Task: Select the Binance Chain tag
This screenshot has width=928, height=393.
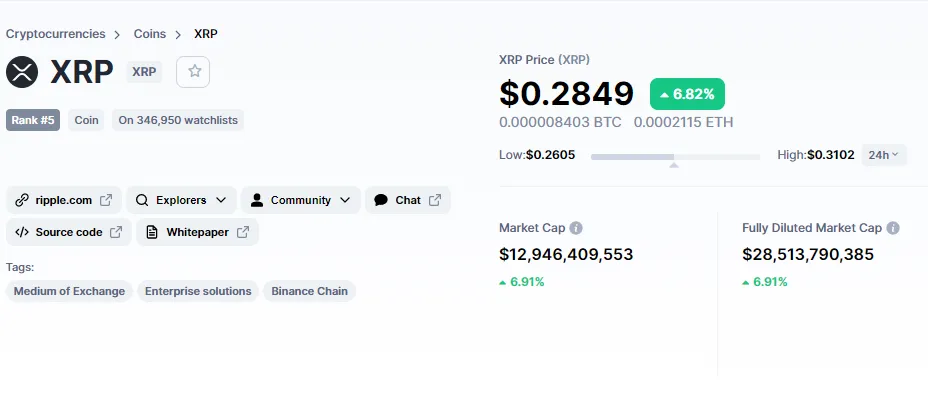Action: (310, 291)
